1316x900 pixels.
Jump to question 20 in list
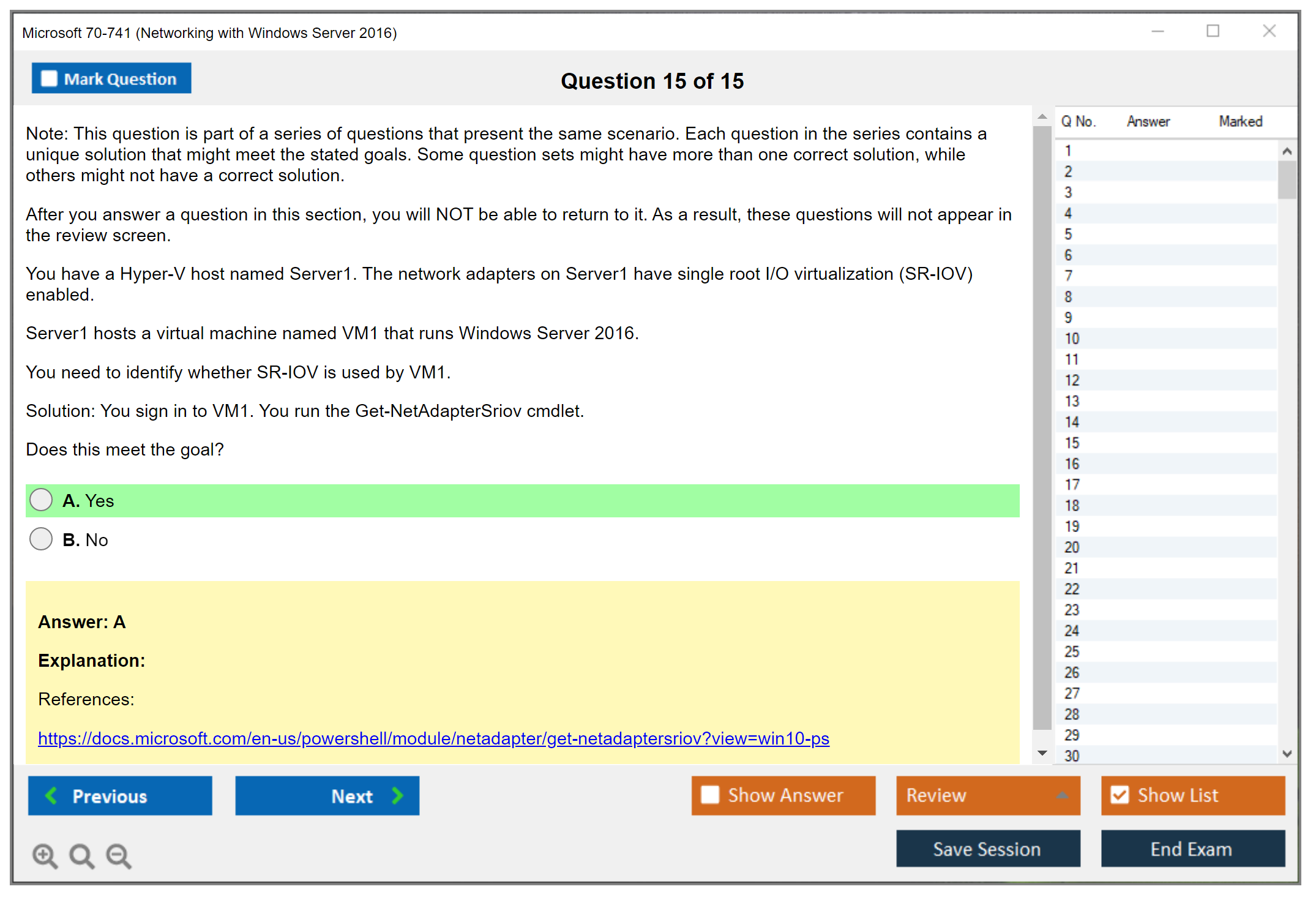click(1072, 547)
